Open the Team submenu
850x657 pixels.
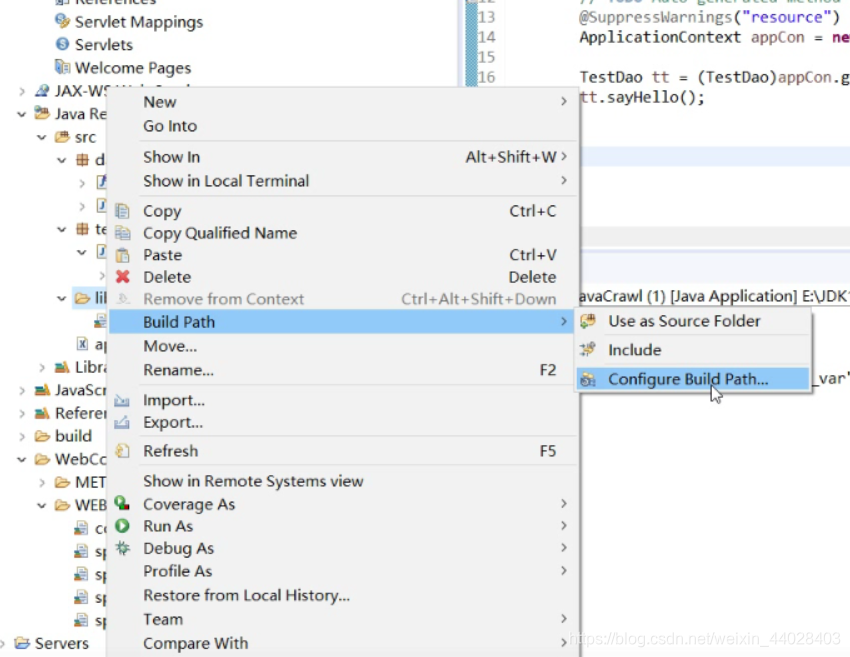(343, 619)
